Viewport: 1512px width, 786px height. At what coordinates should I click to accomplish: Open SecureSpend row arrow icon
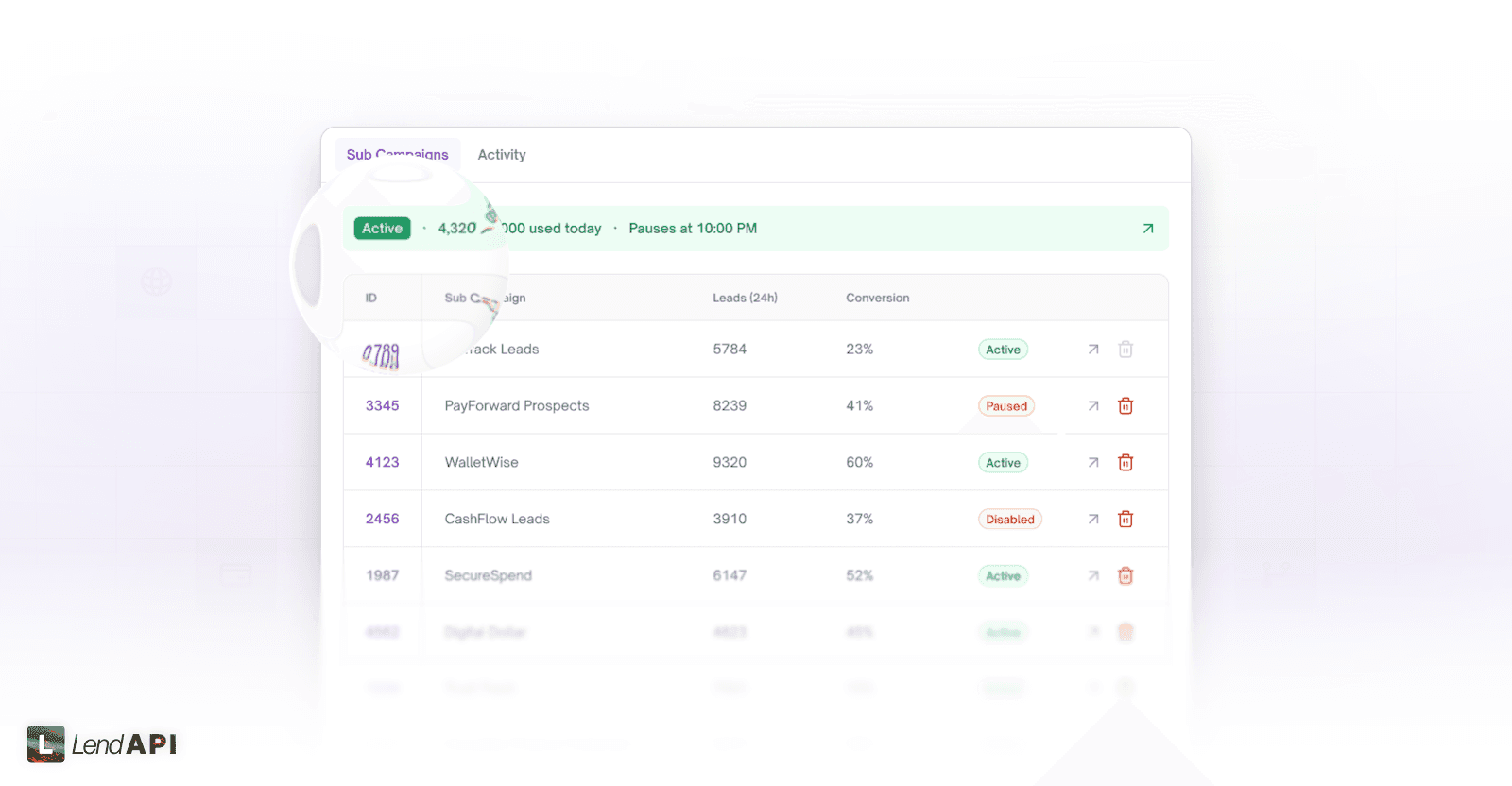[1093, 576]
